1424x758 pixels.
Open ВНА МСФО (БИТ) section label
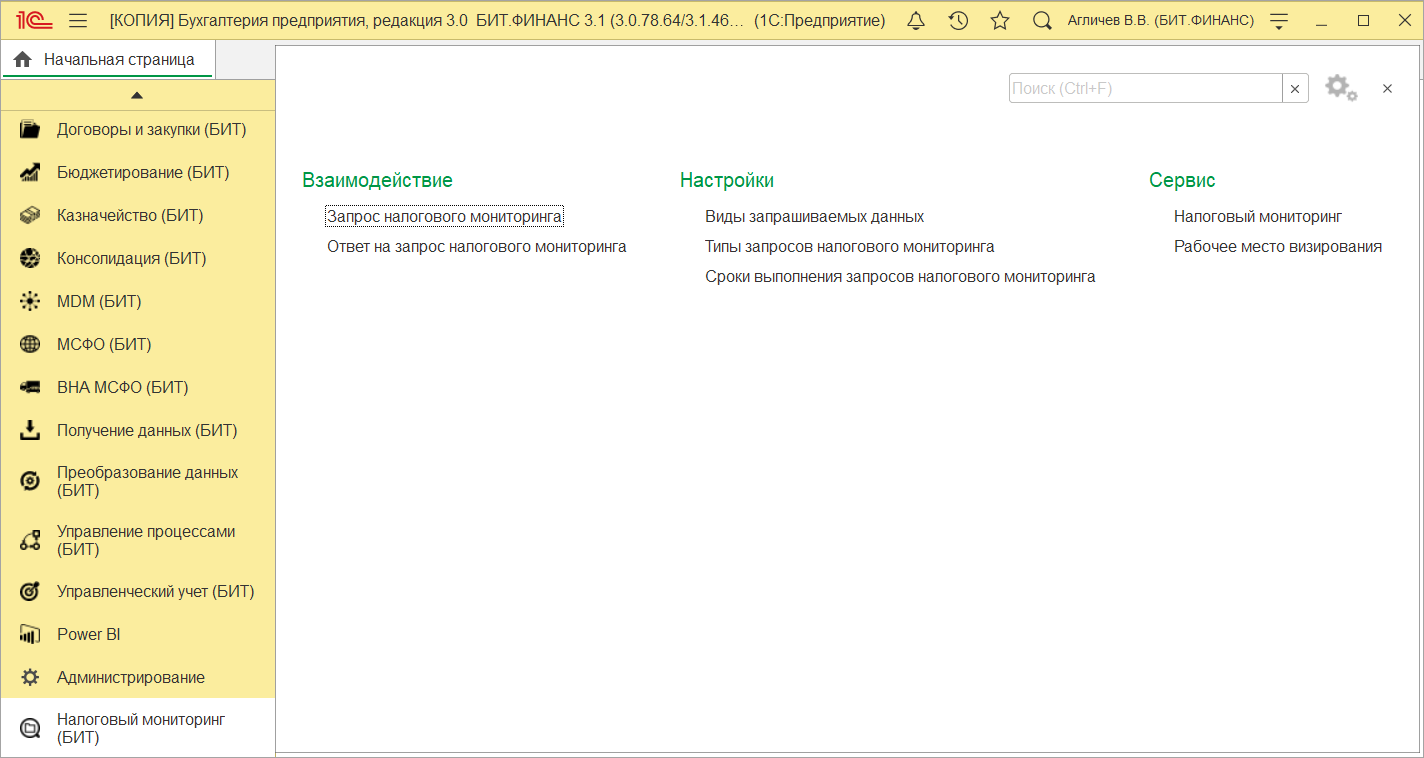(x=123, y=387)
